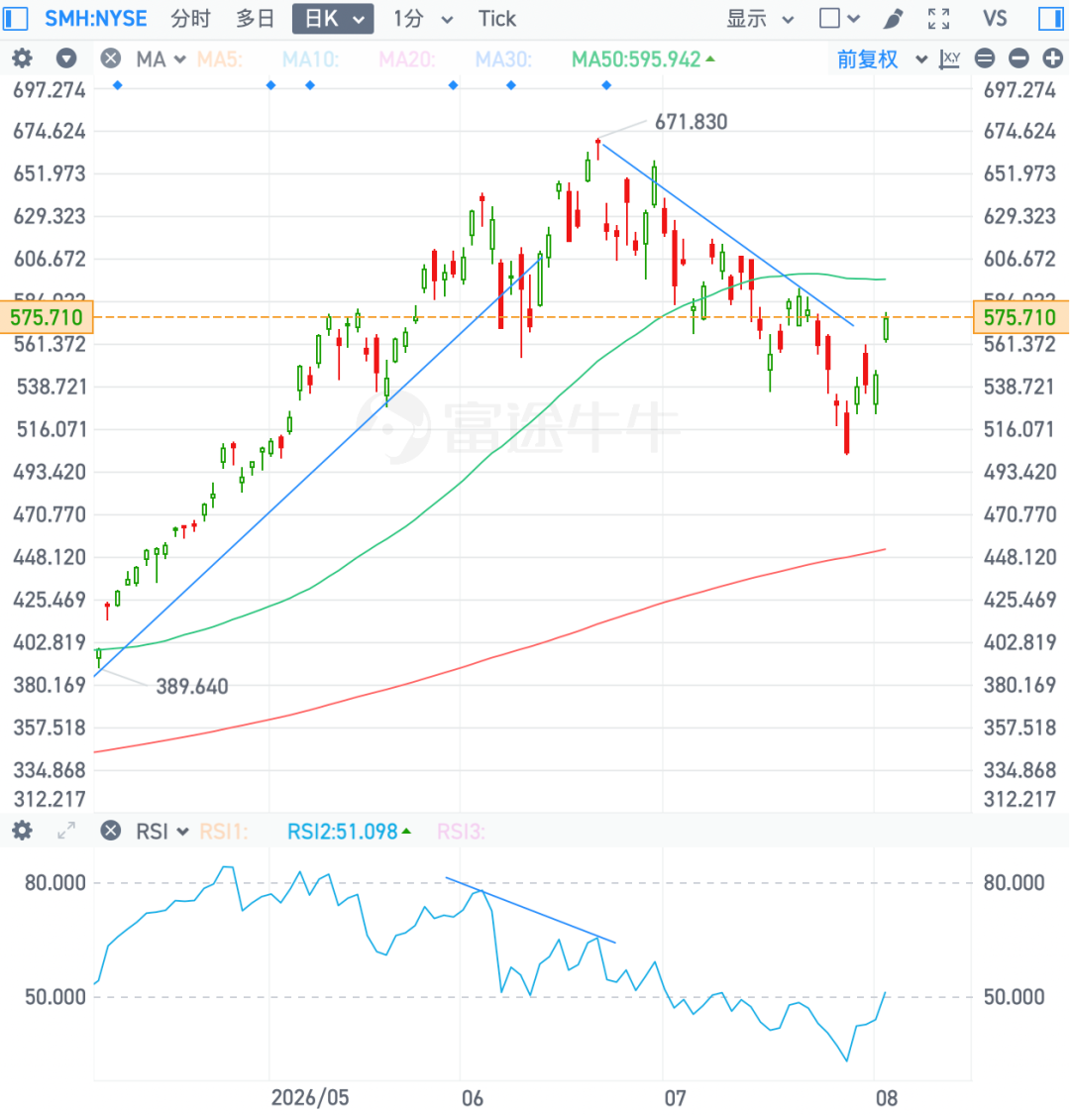Viewport: 1070px width, 1120px height.
Task: Open the VS comparison feature
Action: point(995,19)
